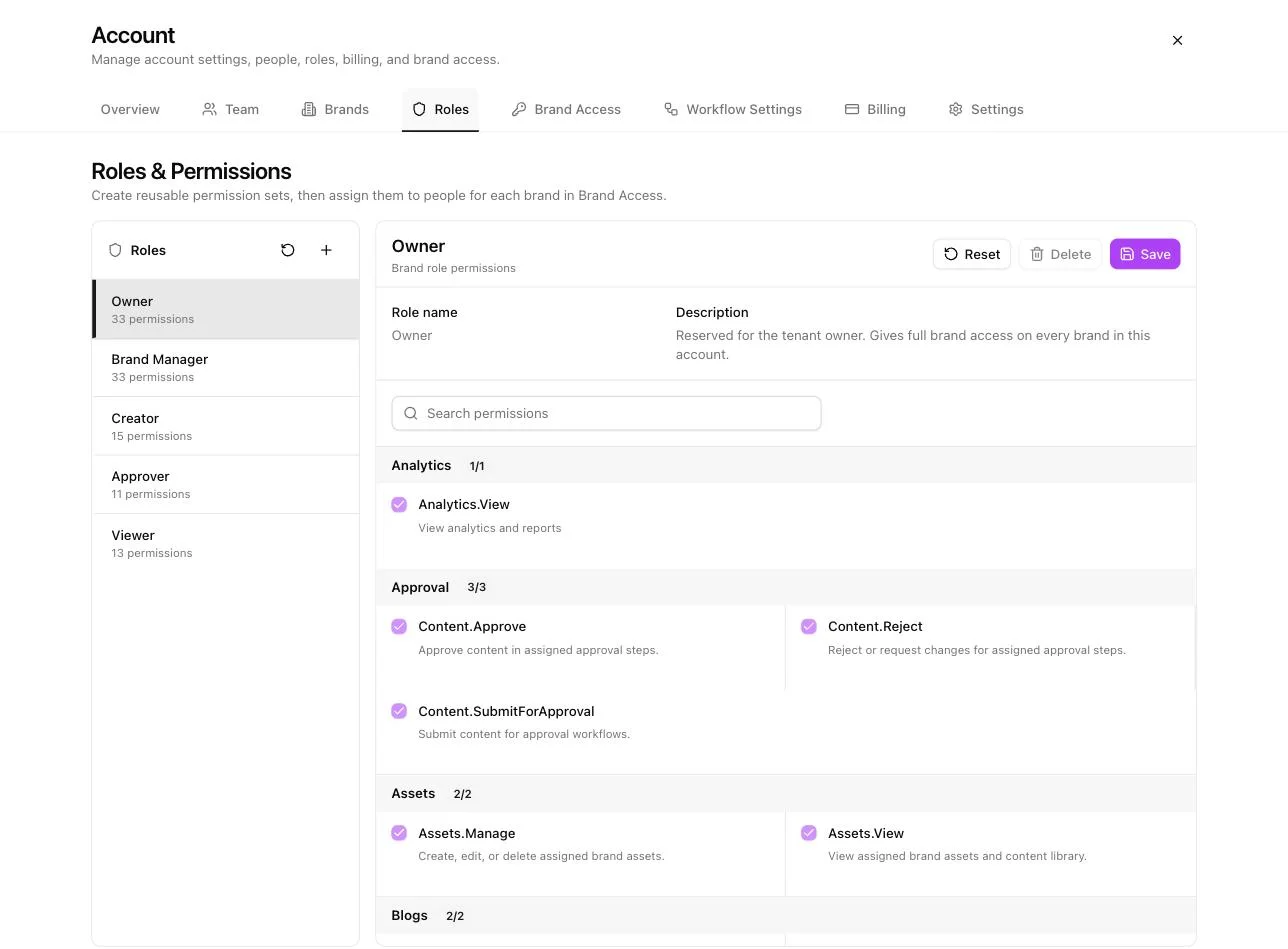Click the Brands tab building icon
The image size is (1288, 949).
[309, 109]
